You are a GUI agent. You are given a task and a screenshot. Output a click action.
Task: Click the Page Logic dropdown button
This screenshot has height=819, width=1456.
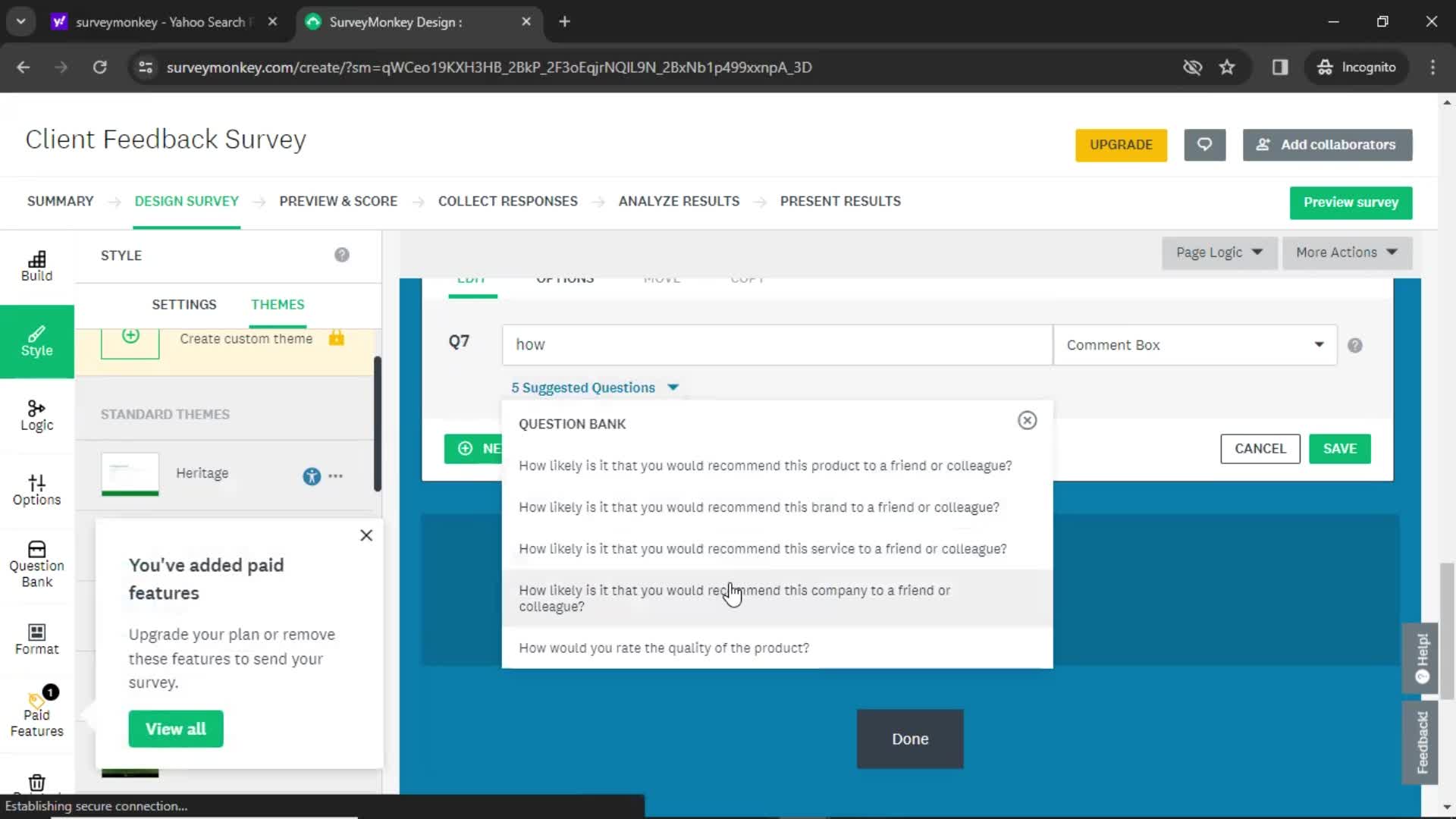point(1218,252)
